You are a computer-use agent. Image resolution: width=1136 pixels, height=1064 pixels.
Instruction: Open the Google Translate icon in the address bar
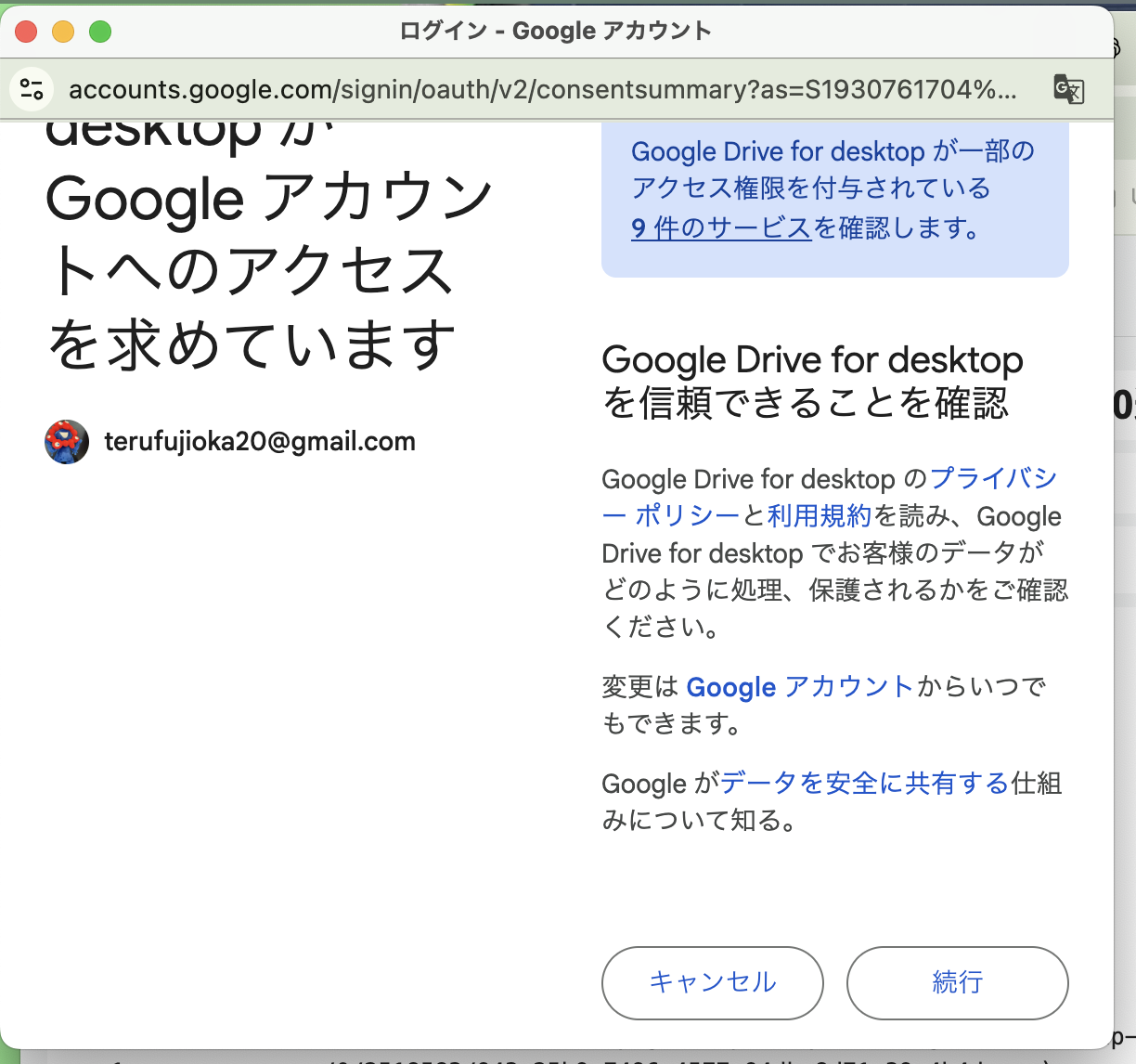1068,89
